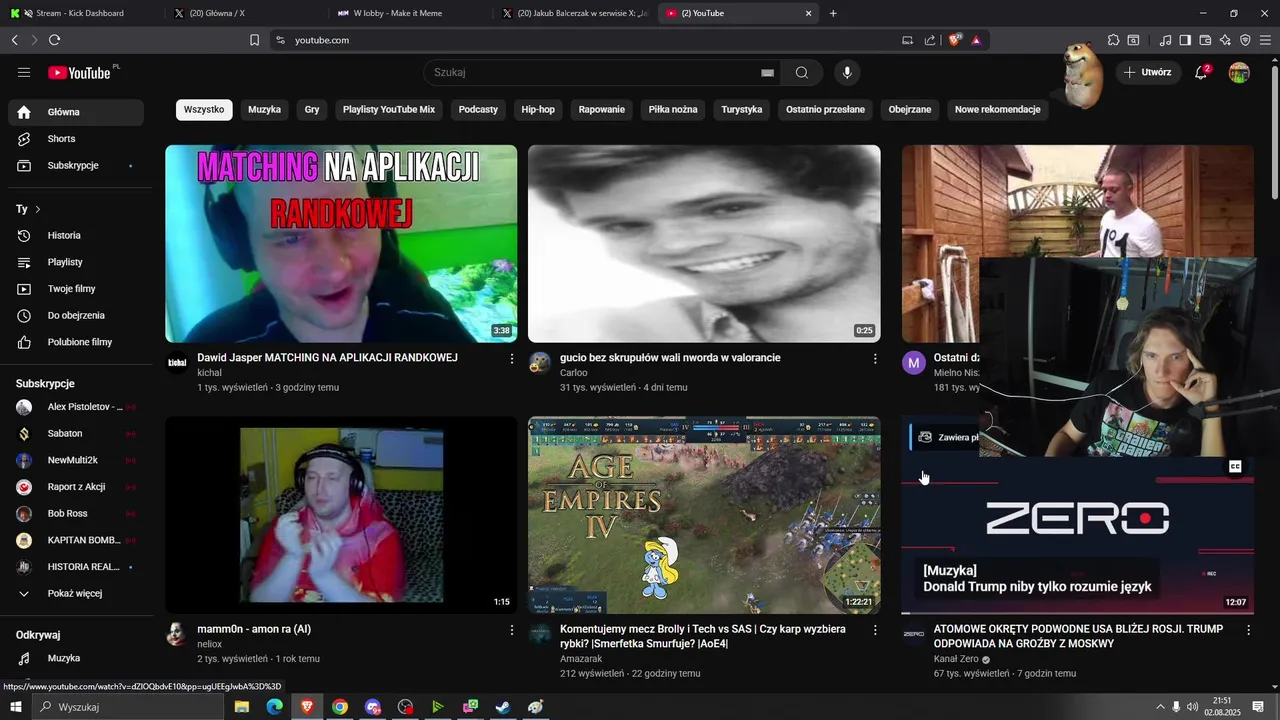Open the Brave playlist music note icon
The image size is (1280, 720).
1165,40
